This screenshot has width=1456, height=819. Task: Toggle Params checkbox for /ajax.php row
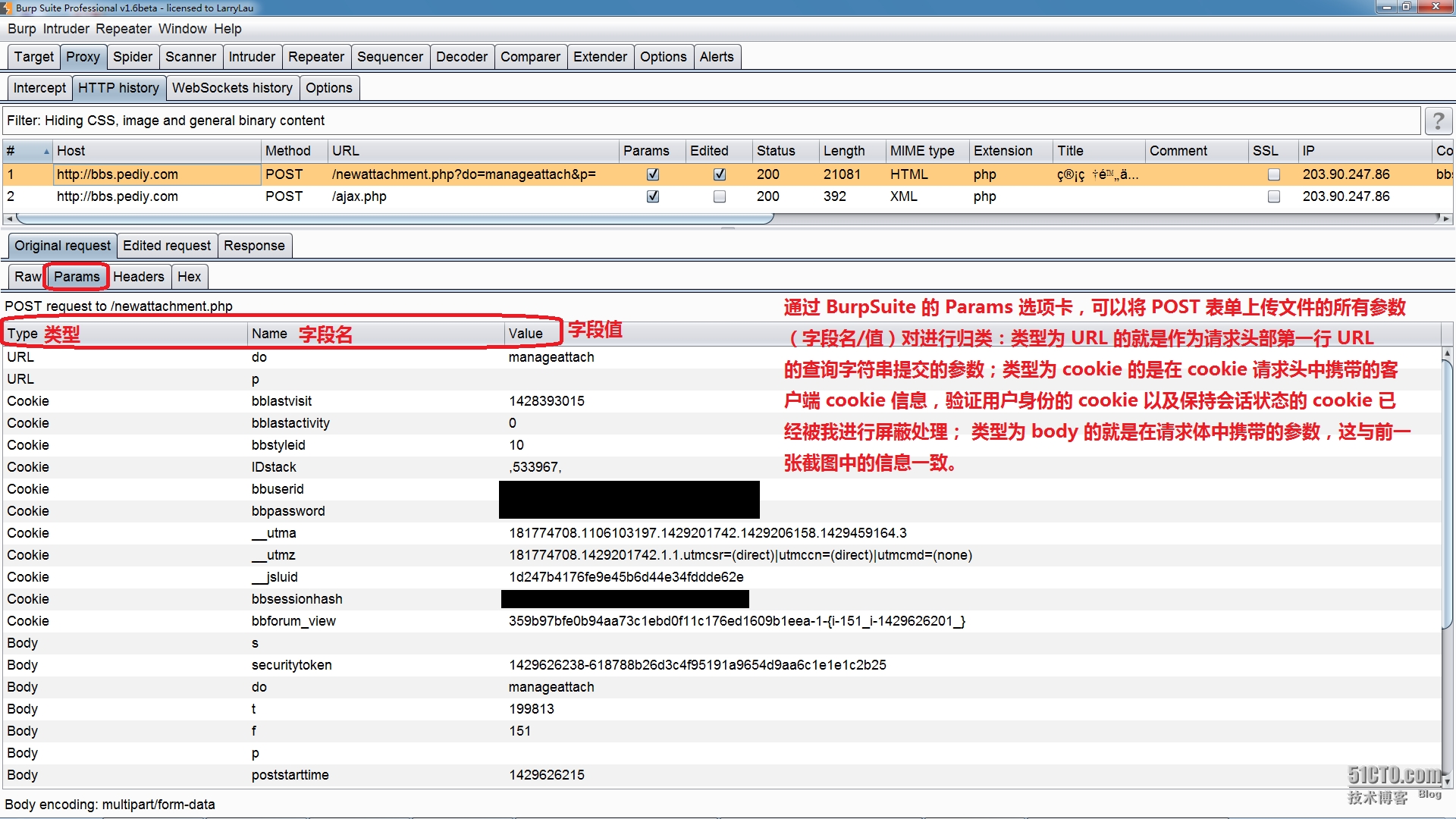click(x=652, y=196)
